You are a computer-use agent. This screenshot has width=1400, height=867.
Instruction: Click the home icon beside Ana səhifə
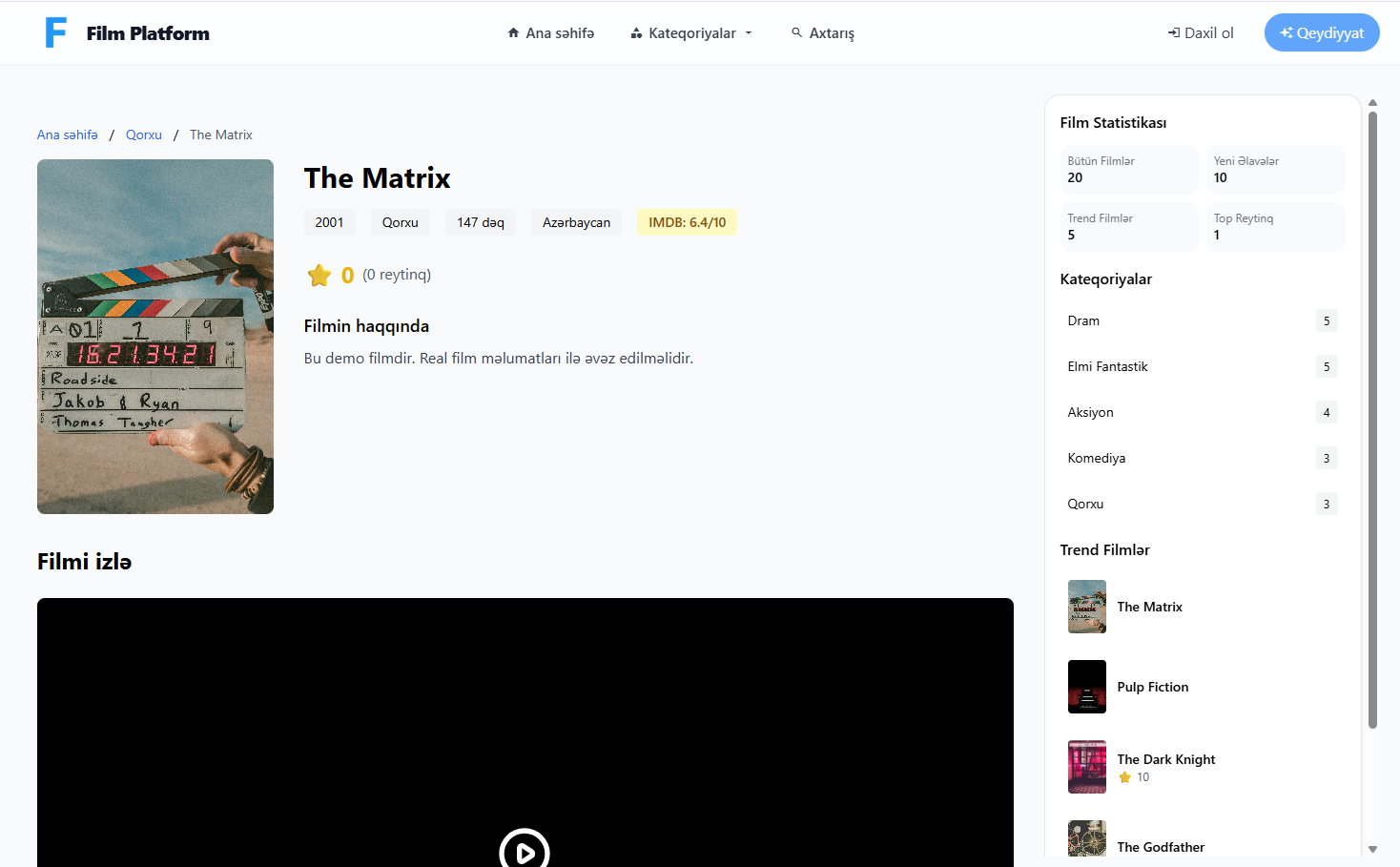point(513,33)
